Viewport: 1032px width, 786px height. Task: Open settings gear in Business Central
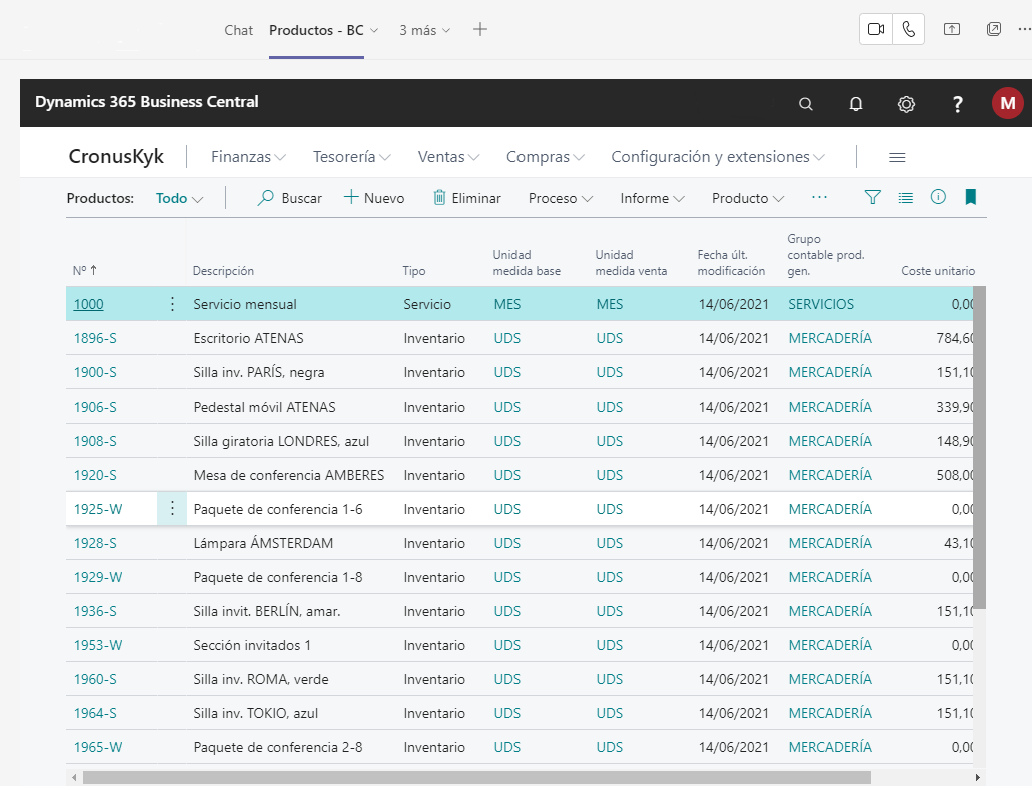[906, 104]
